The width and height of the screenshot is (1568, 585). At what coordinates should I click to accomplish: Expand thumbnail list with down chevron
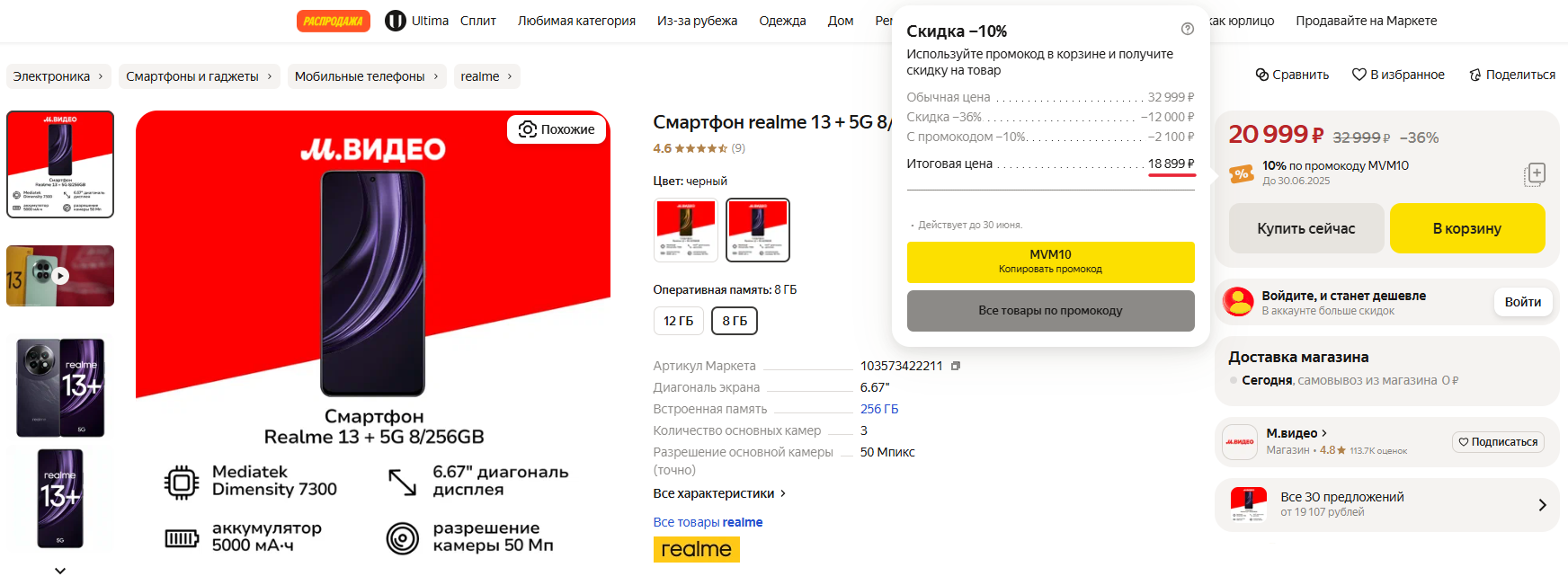(60, 571)
